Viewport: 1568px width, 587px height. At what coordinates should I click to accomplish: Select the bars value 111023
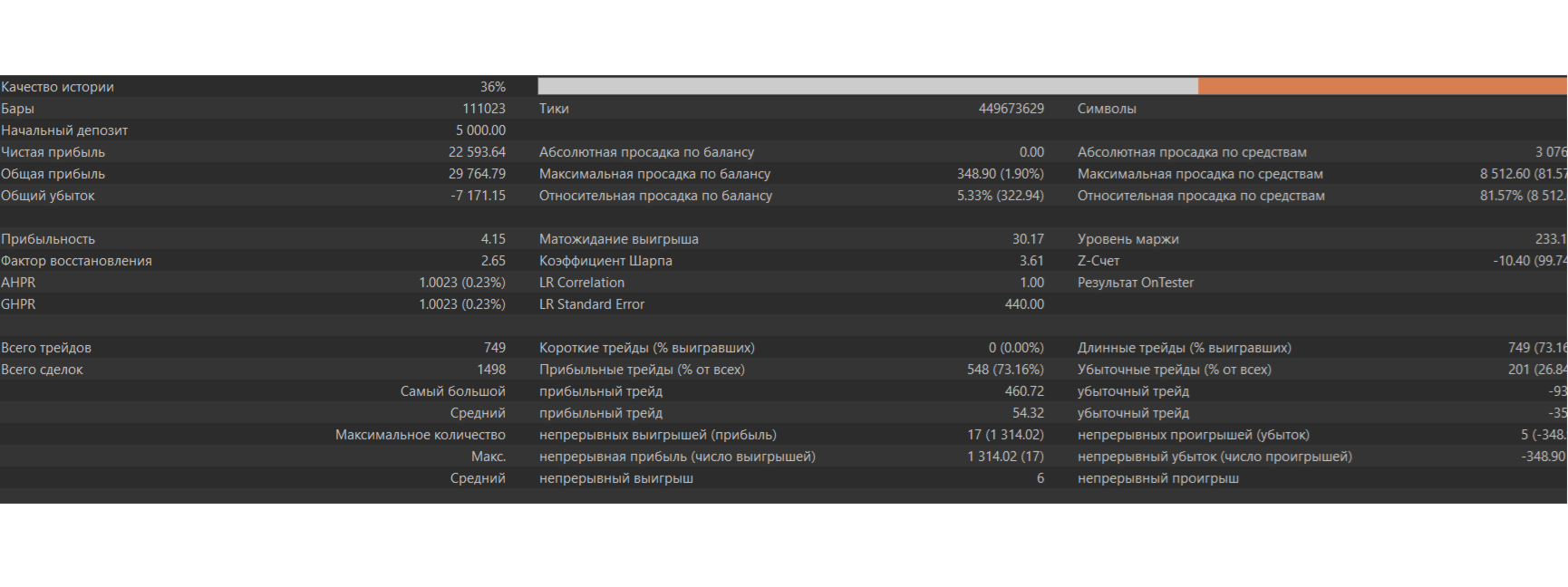[x=484, y=109]
